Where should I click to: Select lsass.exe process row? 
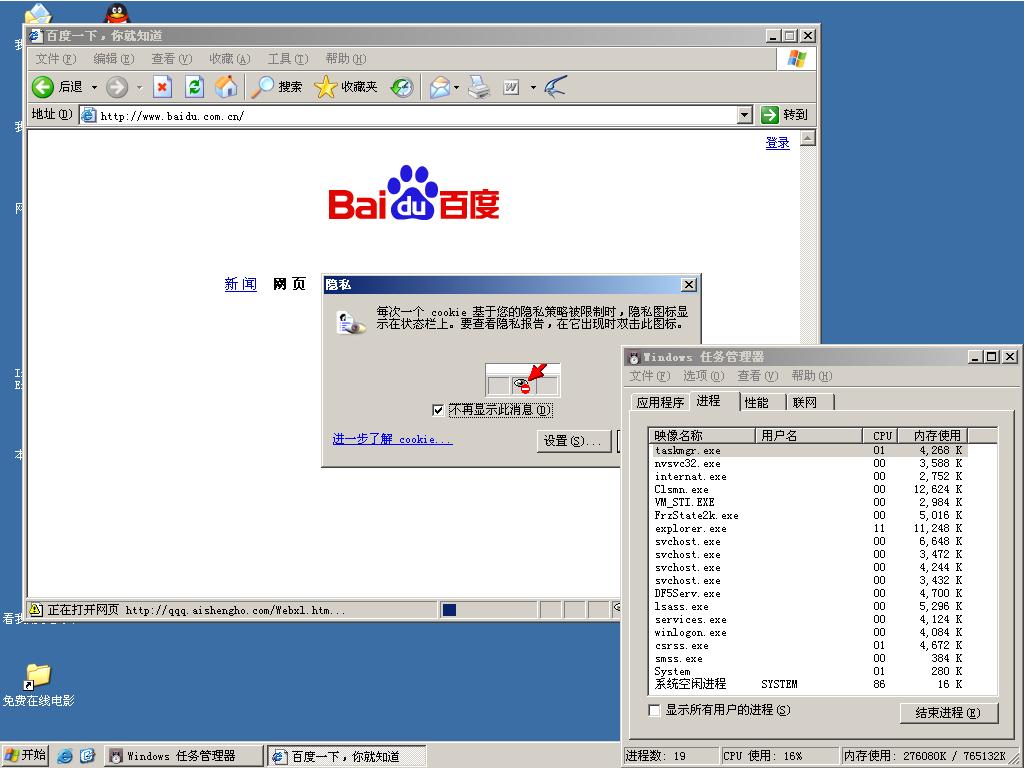coord(808,607)
